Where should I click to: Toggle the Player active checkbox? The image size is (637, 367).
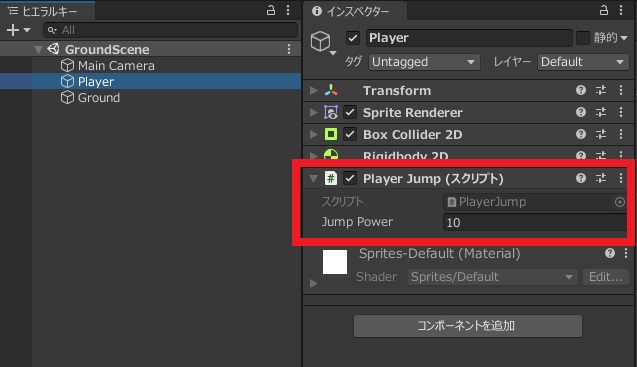[353, 38]
